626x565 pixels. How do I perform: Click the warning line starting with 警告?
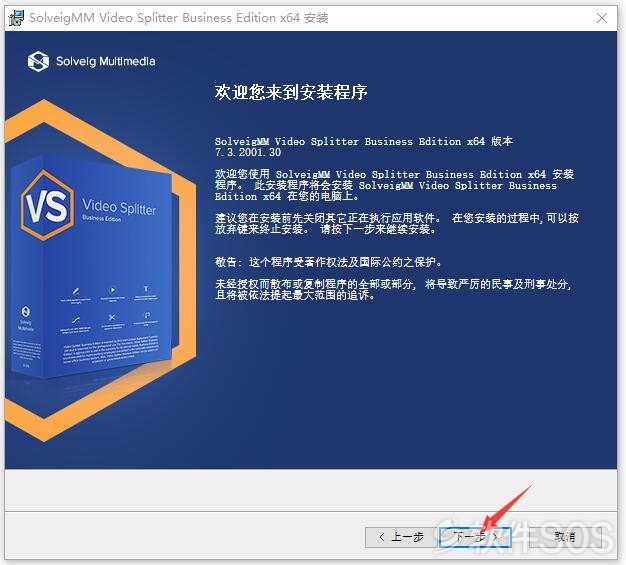329,262
